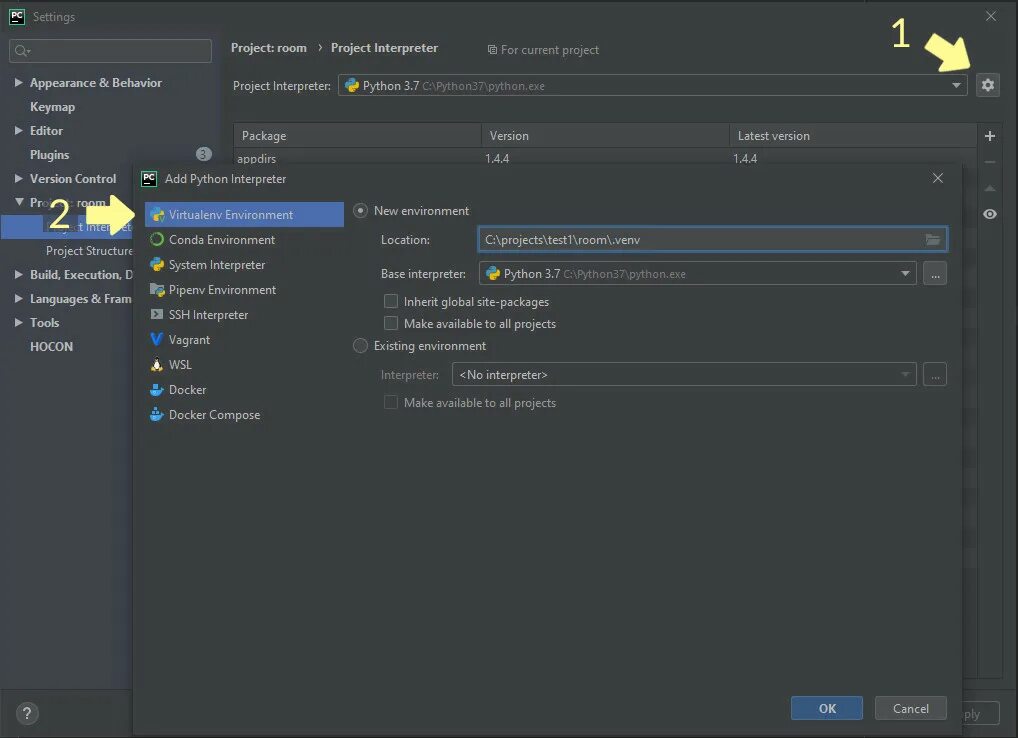Viewport: 1018px width, 738px height.
Task: Click the Docker whale icon
Action: point(156,389)
